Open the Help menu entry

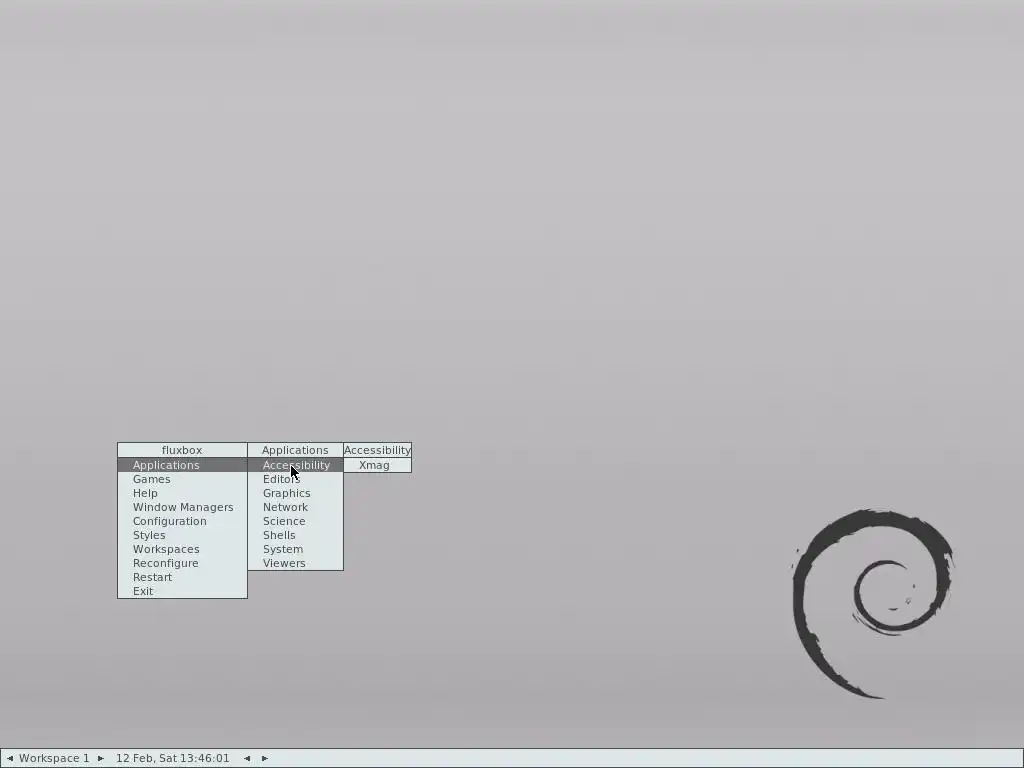tap(182, 493)
